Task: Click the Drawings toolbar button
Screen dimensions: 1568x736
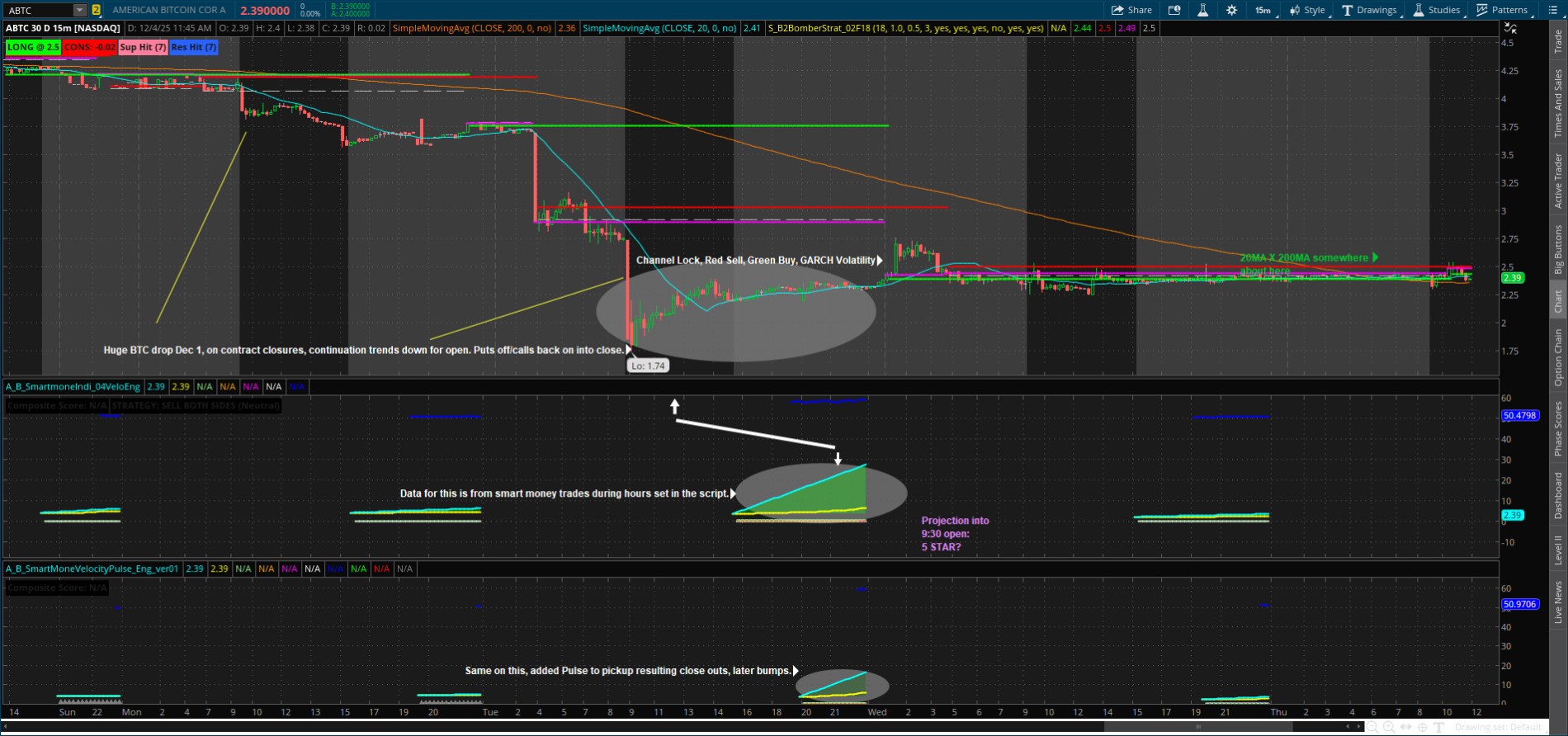Action: tap(1369, 10)
